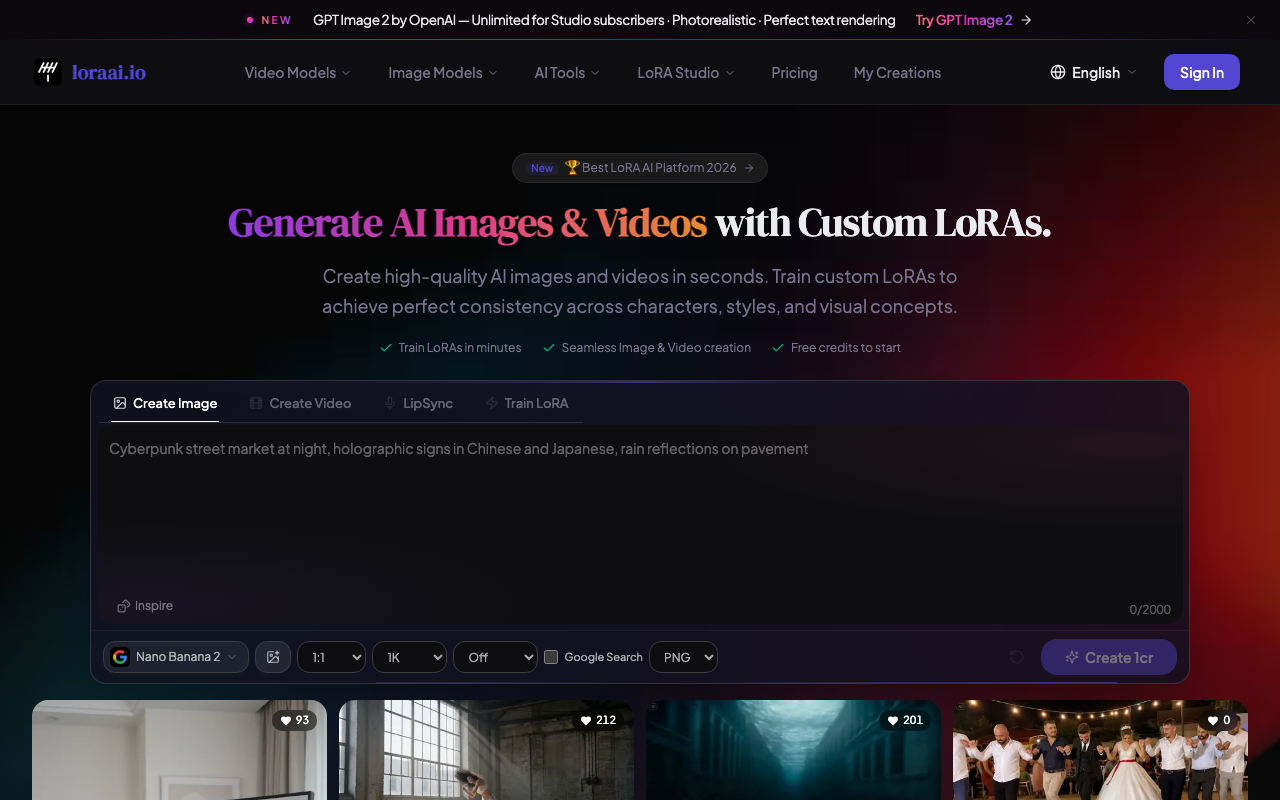Open the PNG format dropdown

pos(684,657)
